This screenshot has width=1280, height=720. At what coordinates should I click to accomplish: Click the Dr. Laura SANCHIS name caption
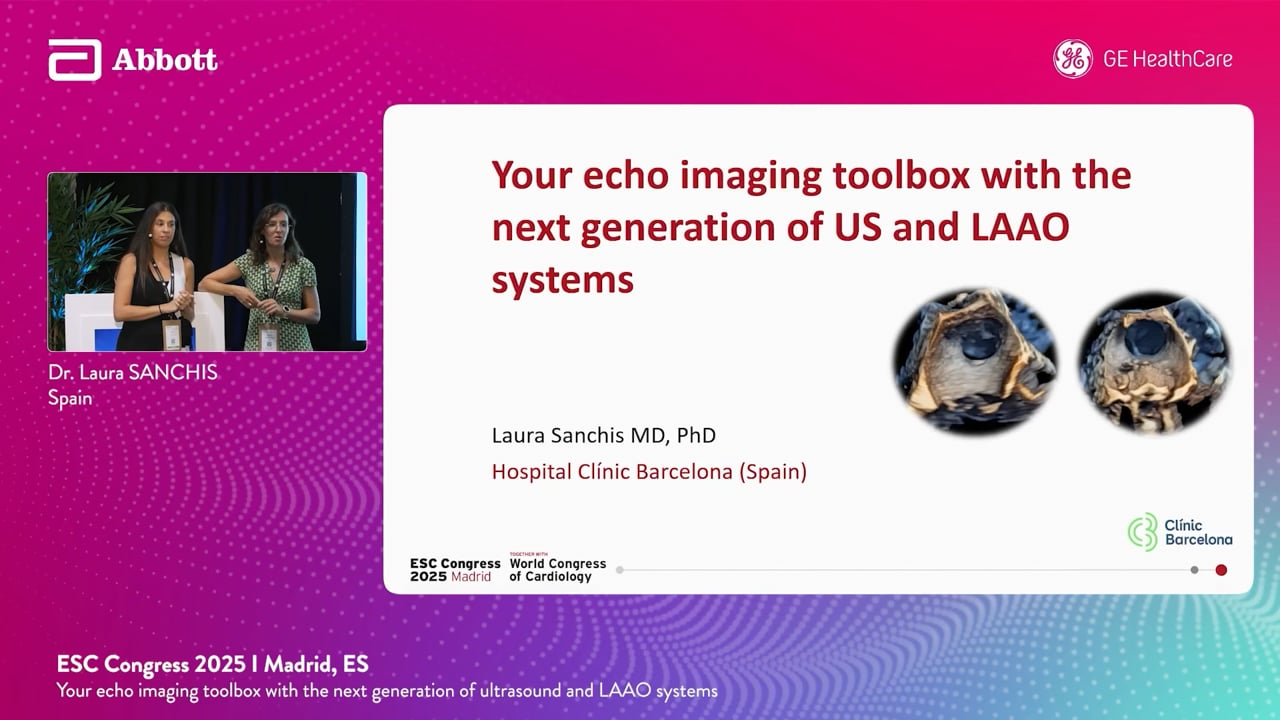pos(132,373)
